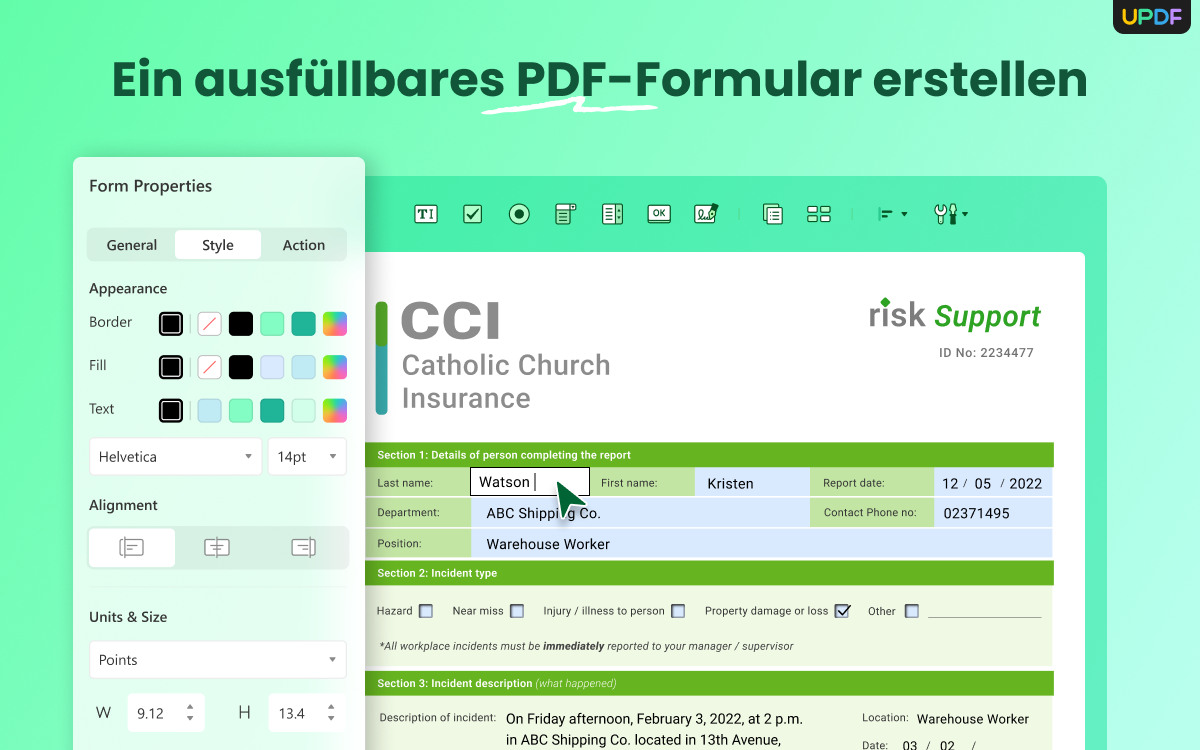Open the Helvetica font dropdown
The image size is (1200, 750).
(x=175, y=456)
